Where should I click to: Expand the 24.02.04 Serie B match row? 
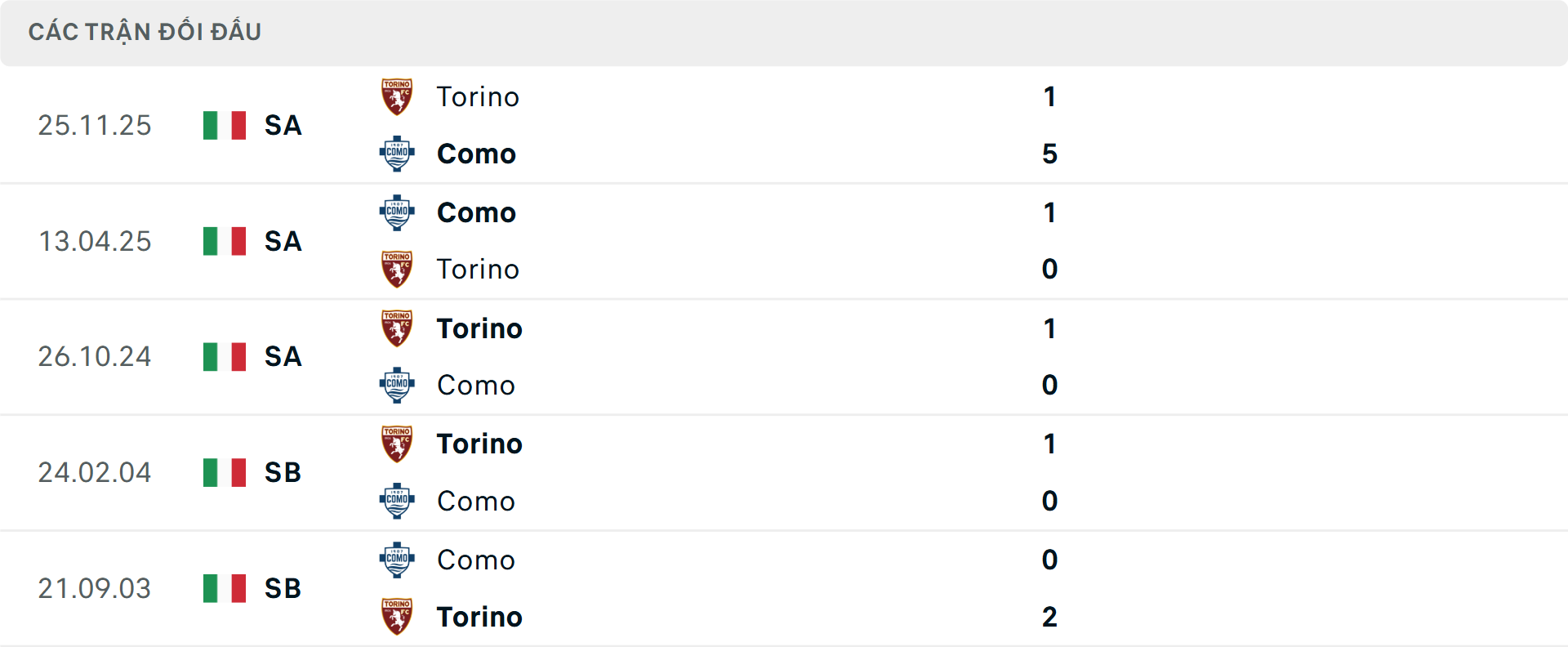coord(784,472)
